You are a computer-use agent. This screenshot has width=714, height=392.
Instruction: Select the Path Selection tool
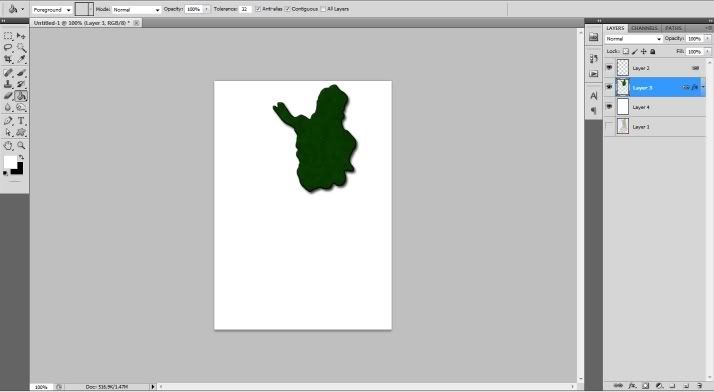tap(8, 132)
